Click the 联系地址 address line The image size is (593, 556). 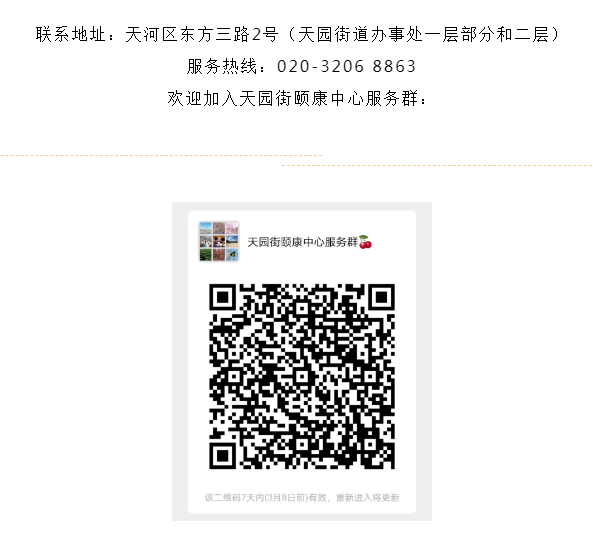[x=297, y=34]
